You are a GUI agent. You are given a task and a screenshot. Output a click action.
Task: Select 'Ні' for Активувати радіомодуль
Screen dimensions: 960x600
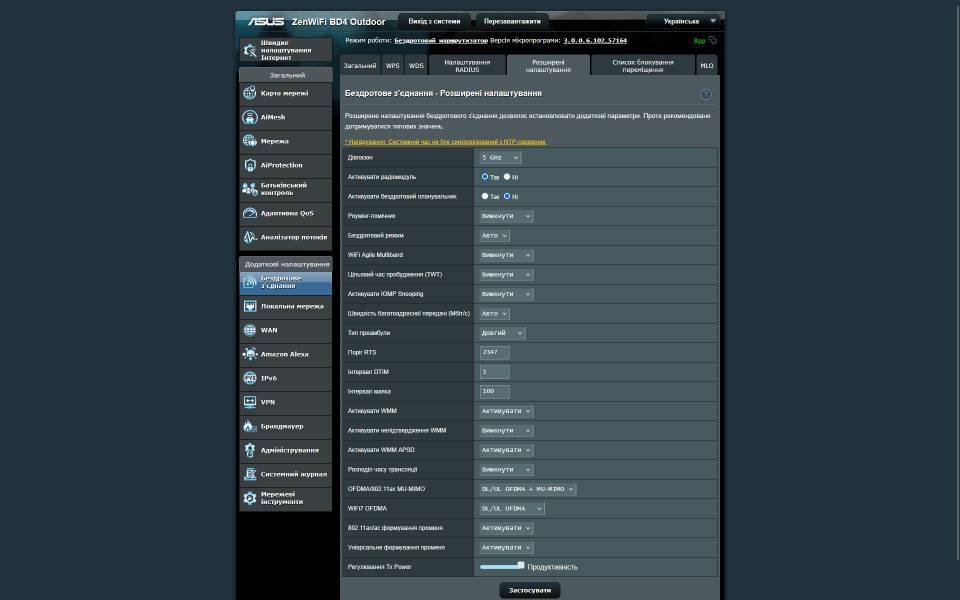507,177
